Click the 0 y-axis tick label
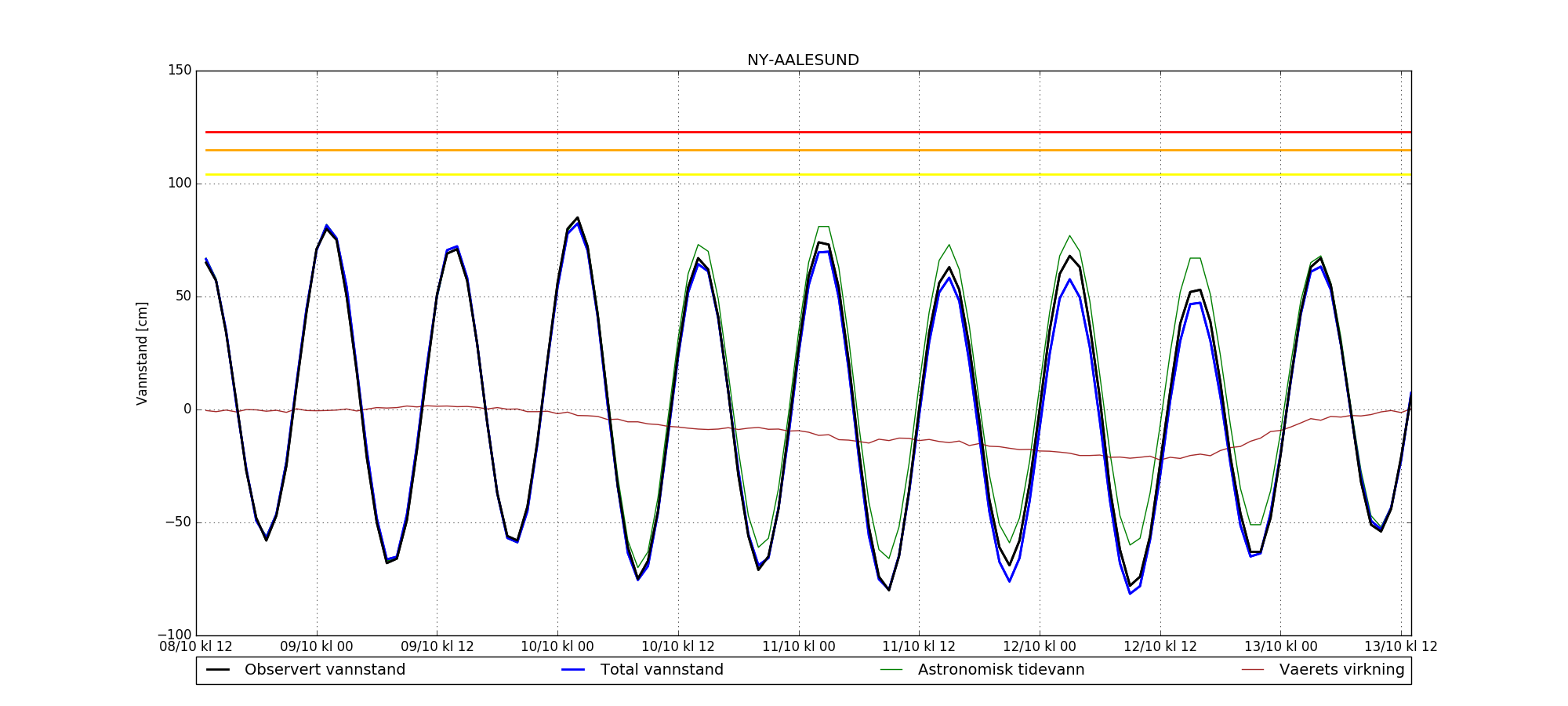This screenshot has width=1568, height=706. 187,409
